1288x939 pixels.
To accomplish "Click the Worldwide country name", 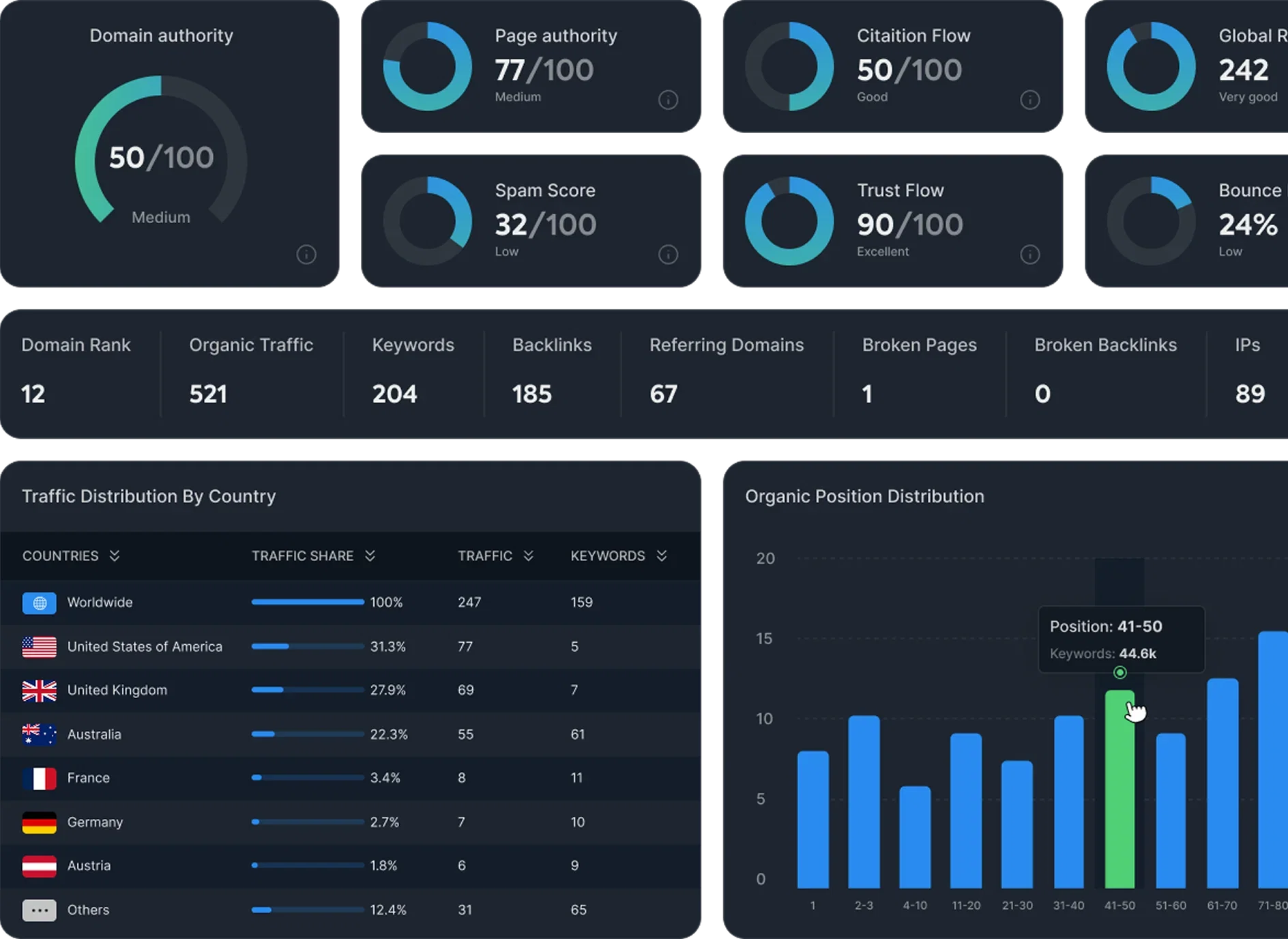I will click(x=100, y=603).
